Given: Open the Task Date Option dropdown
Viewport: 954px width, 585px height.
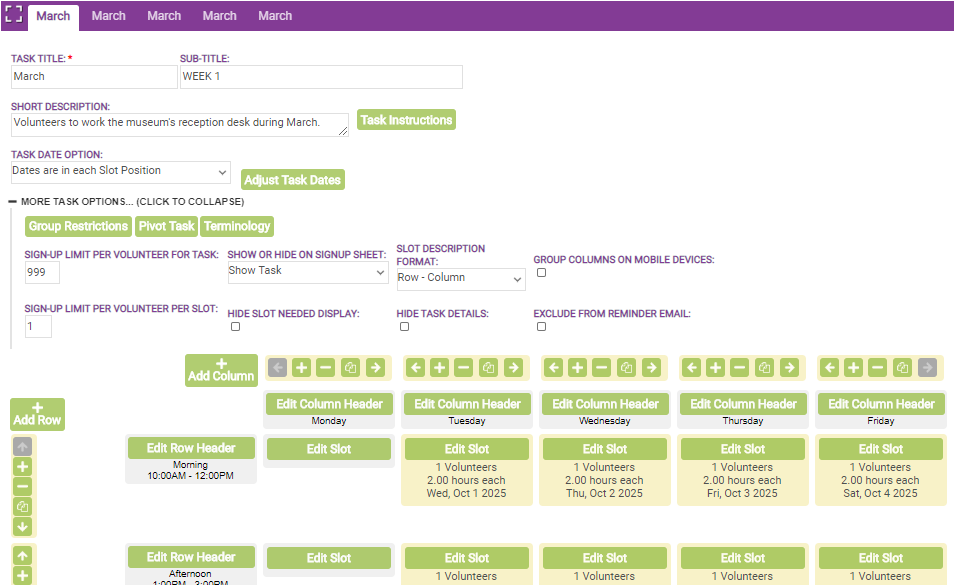Looking at the screenshot, I should pyautogui.click(x=120, y=172).
